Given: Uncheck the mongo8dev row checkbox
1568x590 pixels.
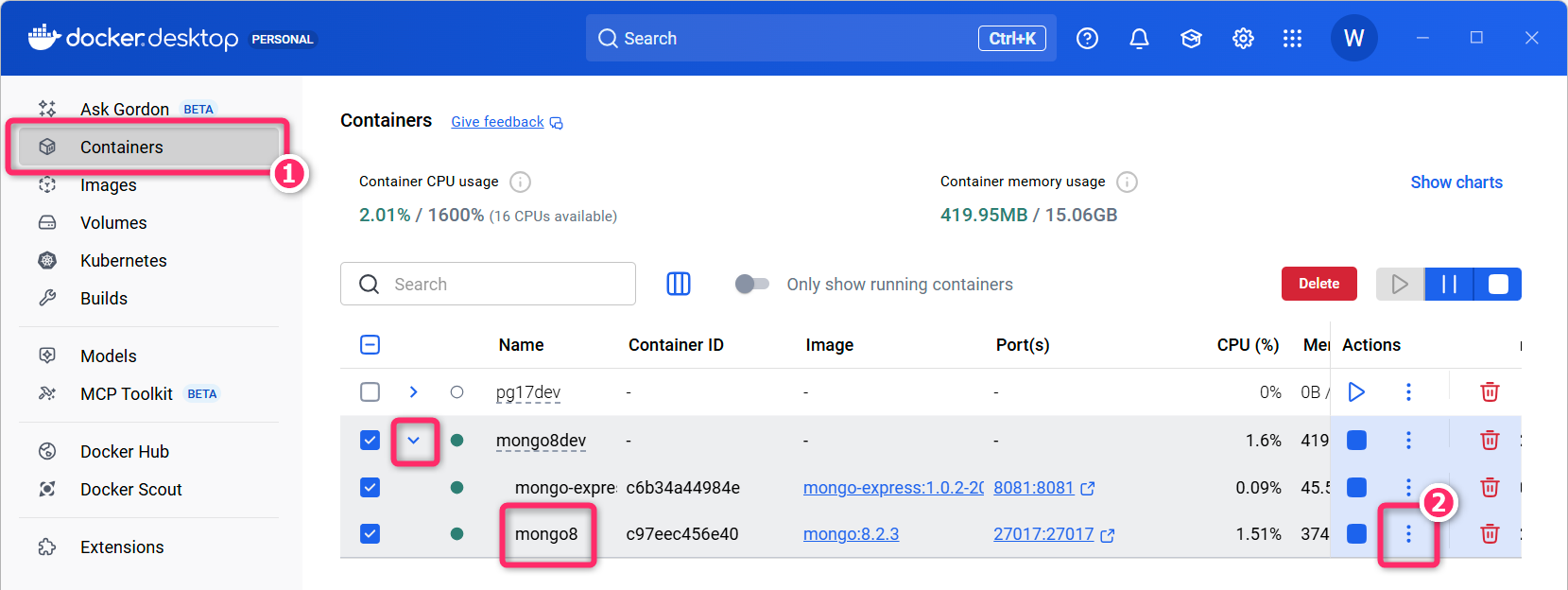Looking at the screenshot, I should coord(370,441).
